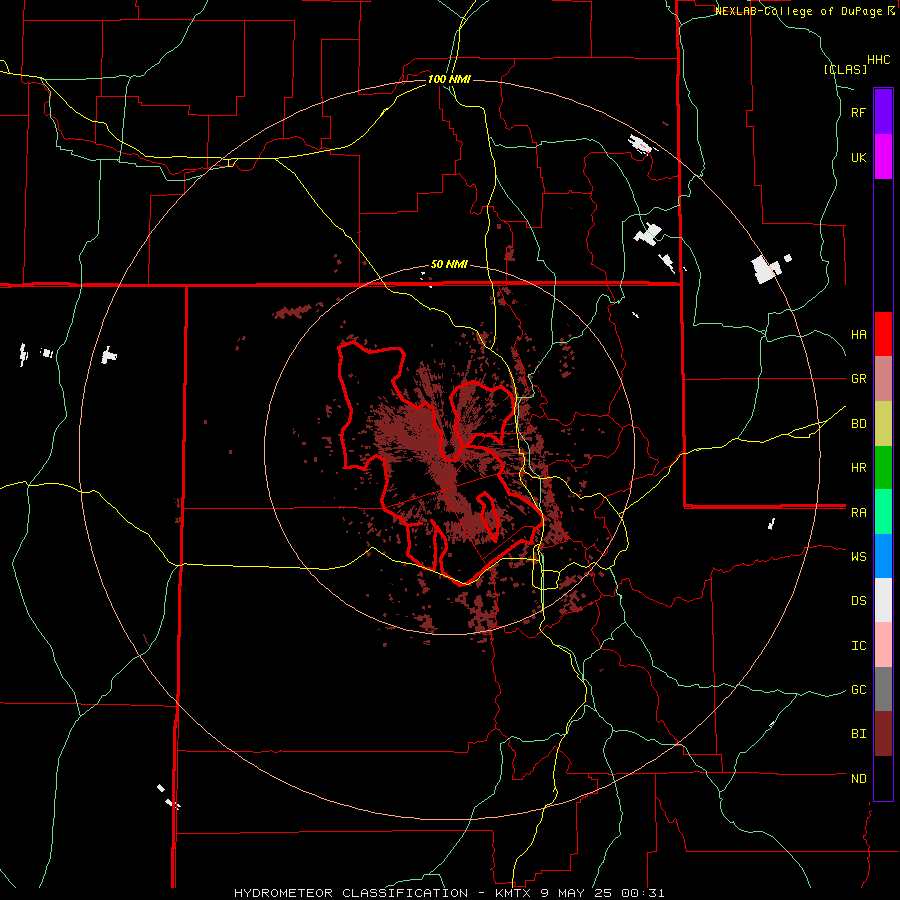Click the blue WS legend swatch
900x900 pixels.
point(883,556)
